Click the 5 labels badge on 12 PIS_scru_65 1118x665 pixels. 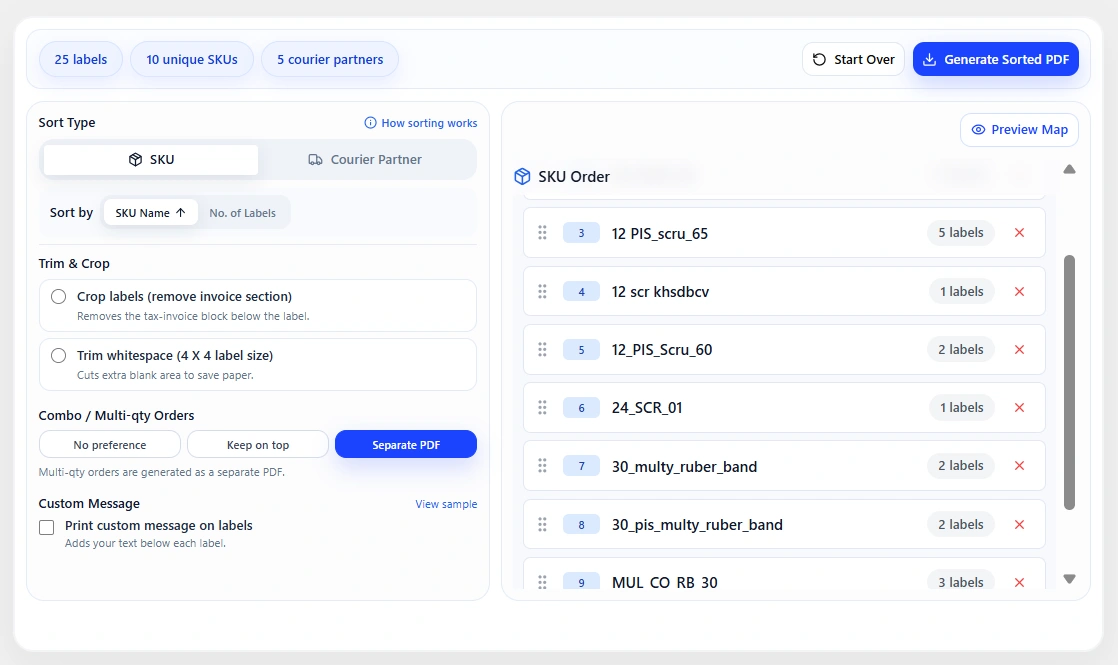(x=960, y=233)
